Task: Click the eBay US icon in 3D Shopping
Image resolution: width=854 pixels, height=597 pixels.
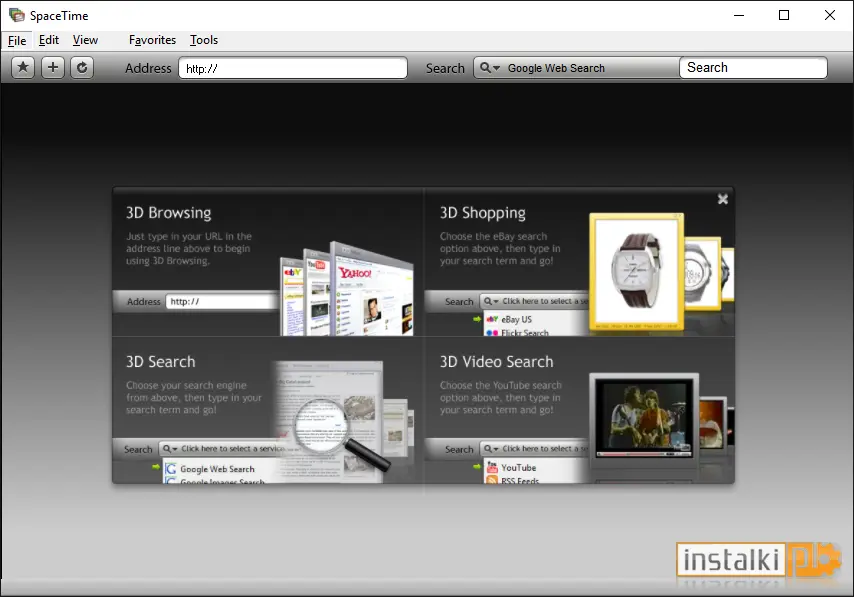Action: pyautogui.click(x=492, y=319)
